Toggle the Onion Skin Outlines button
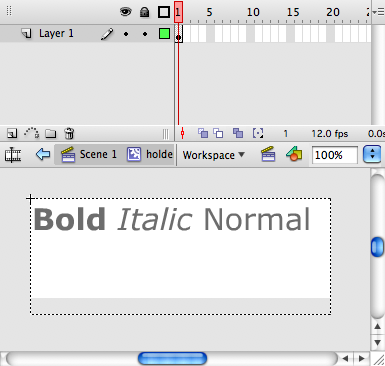This screenshot has width=385, height=366. (x=218, y=133)
